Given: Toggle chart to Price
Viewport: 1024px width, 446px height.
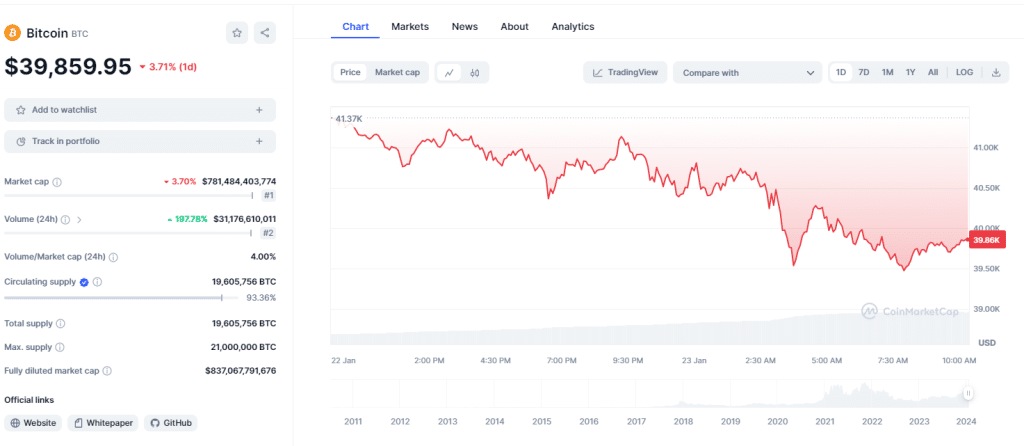Looking at the screenshot, I should coord(350,72).
